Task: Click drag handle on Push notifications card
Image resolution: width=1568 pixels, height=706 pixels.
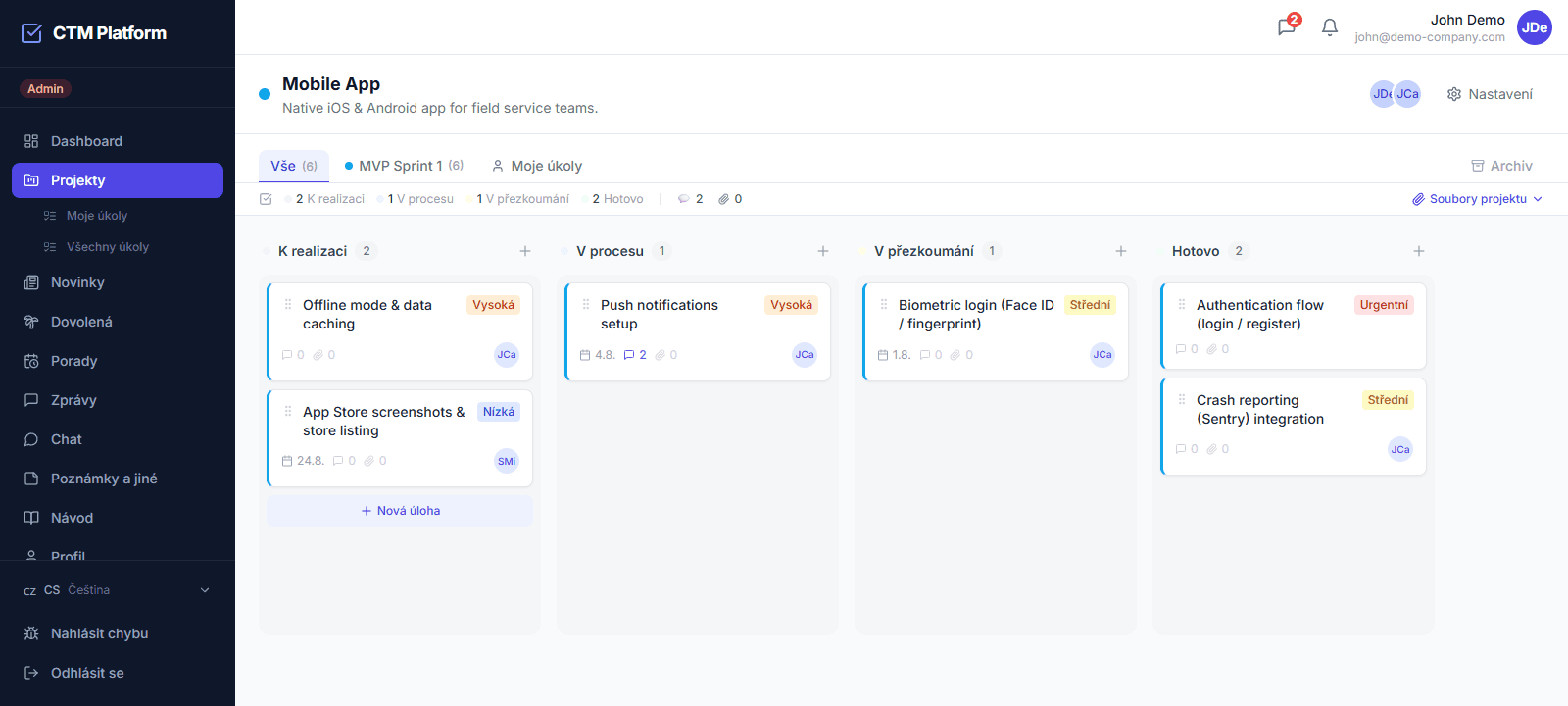Action: pyautogui.click(x=586, y=305)
